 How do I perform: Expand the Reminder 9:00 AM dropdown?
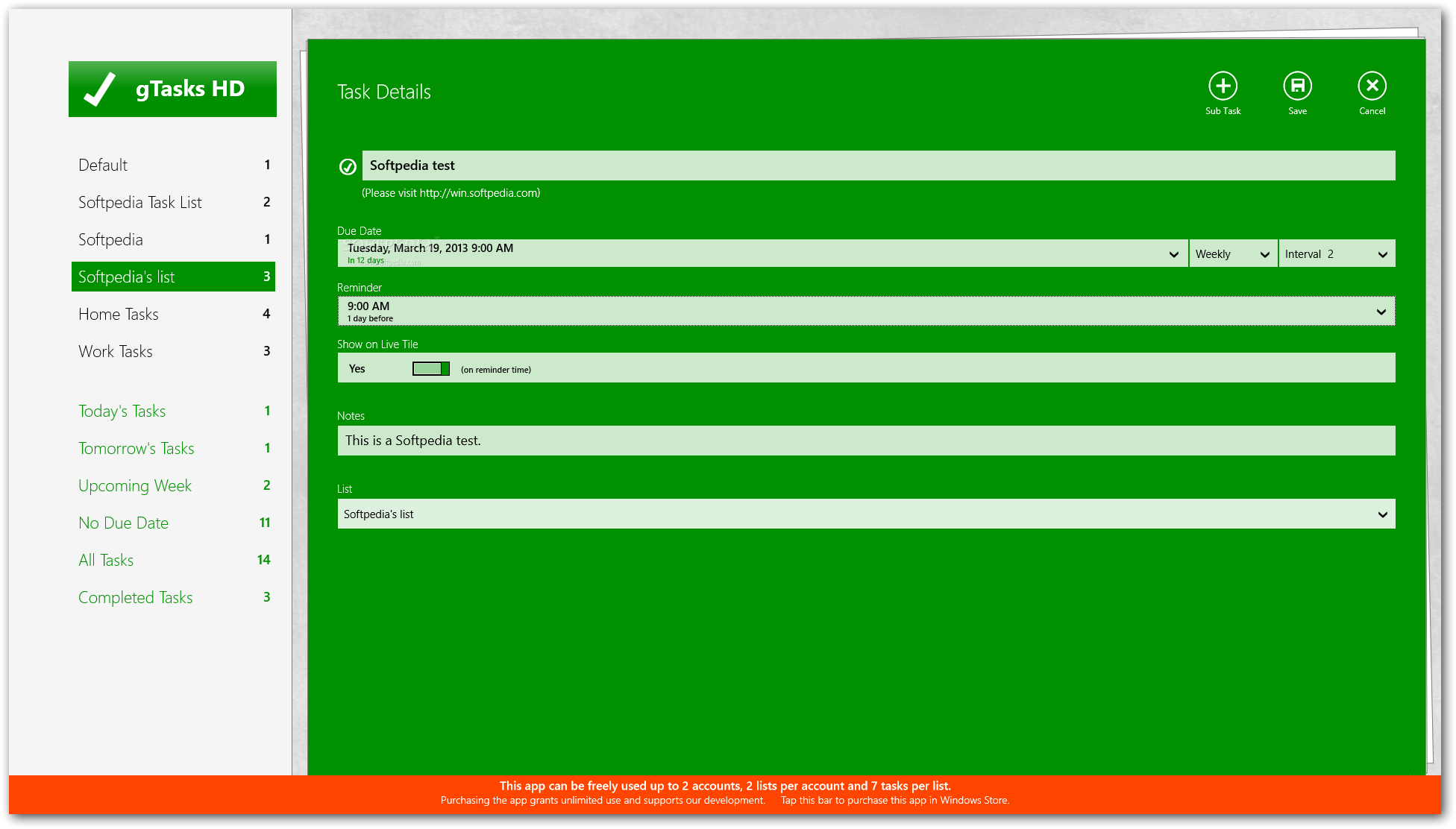coord(866,311)
